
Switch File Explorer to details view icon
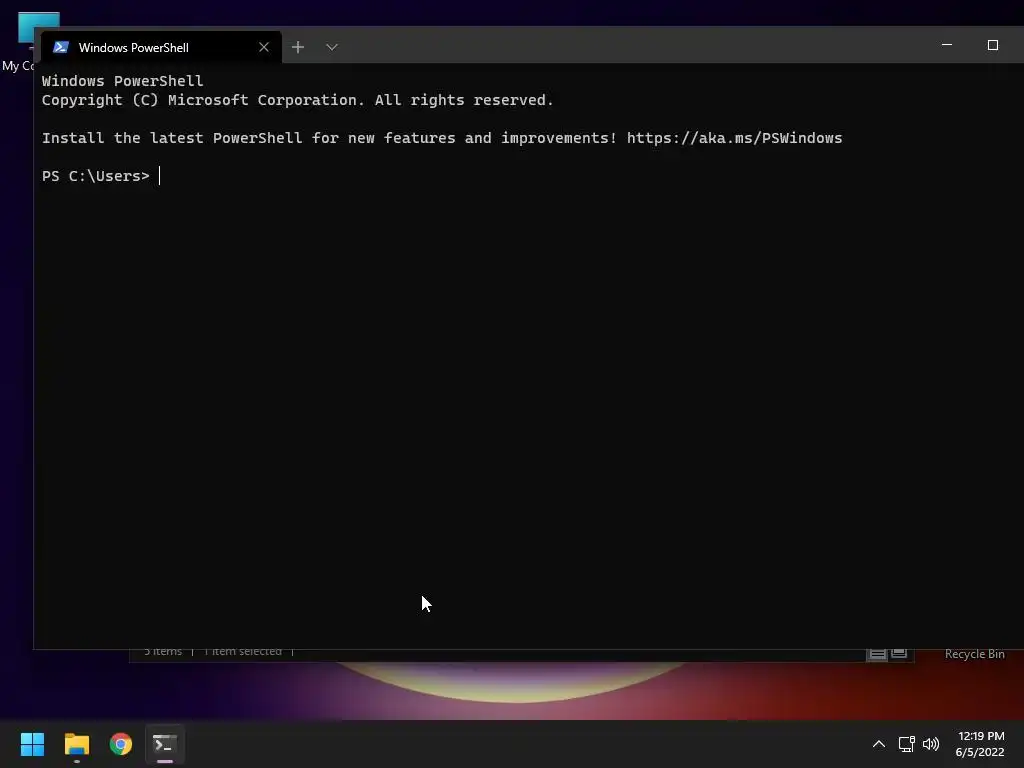[877, 654]
